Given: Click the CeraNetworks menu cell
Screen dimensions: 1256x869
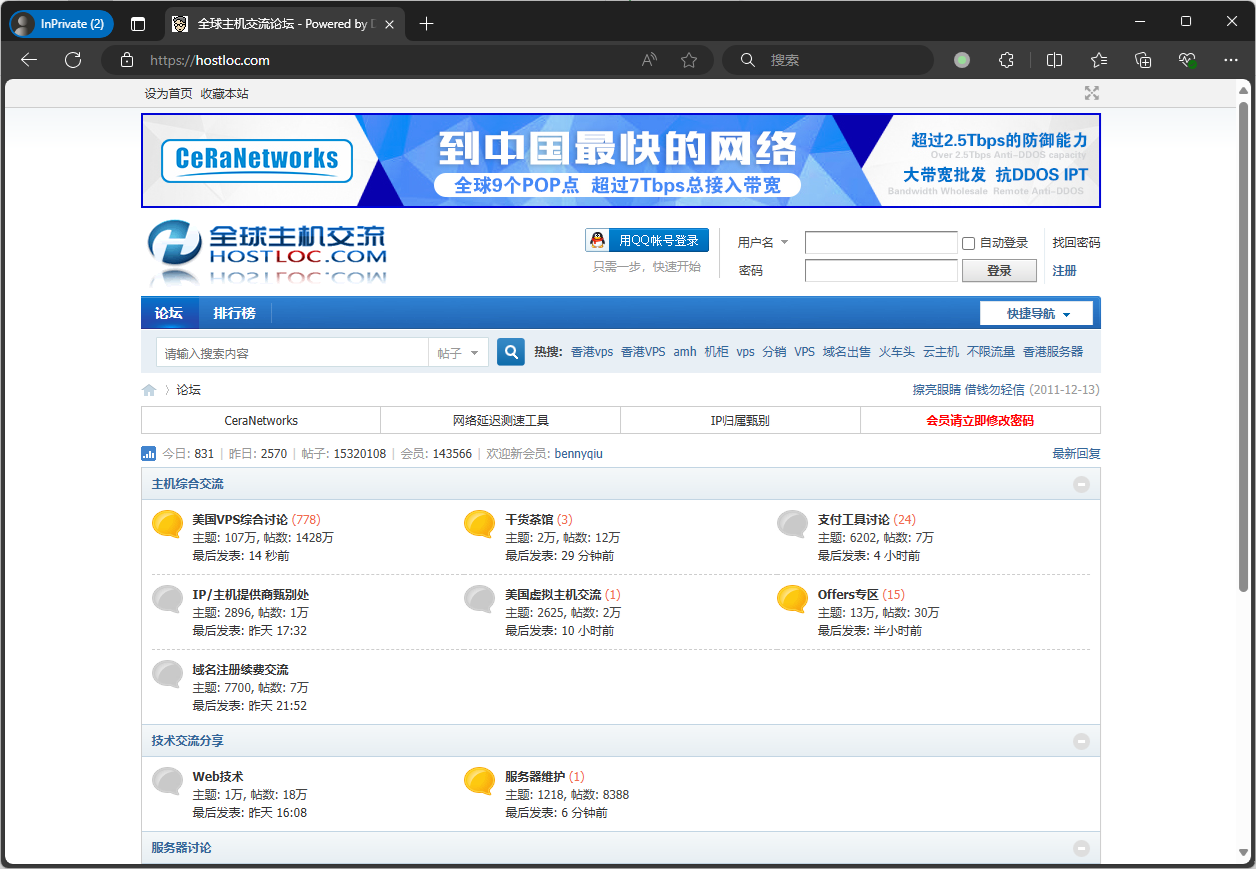Looking at the screenshot, I should coord(261,421).
